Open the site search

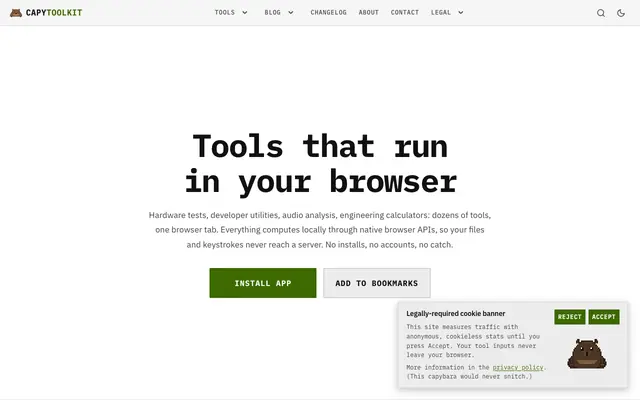601,13
